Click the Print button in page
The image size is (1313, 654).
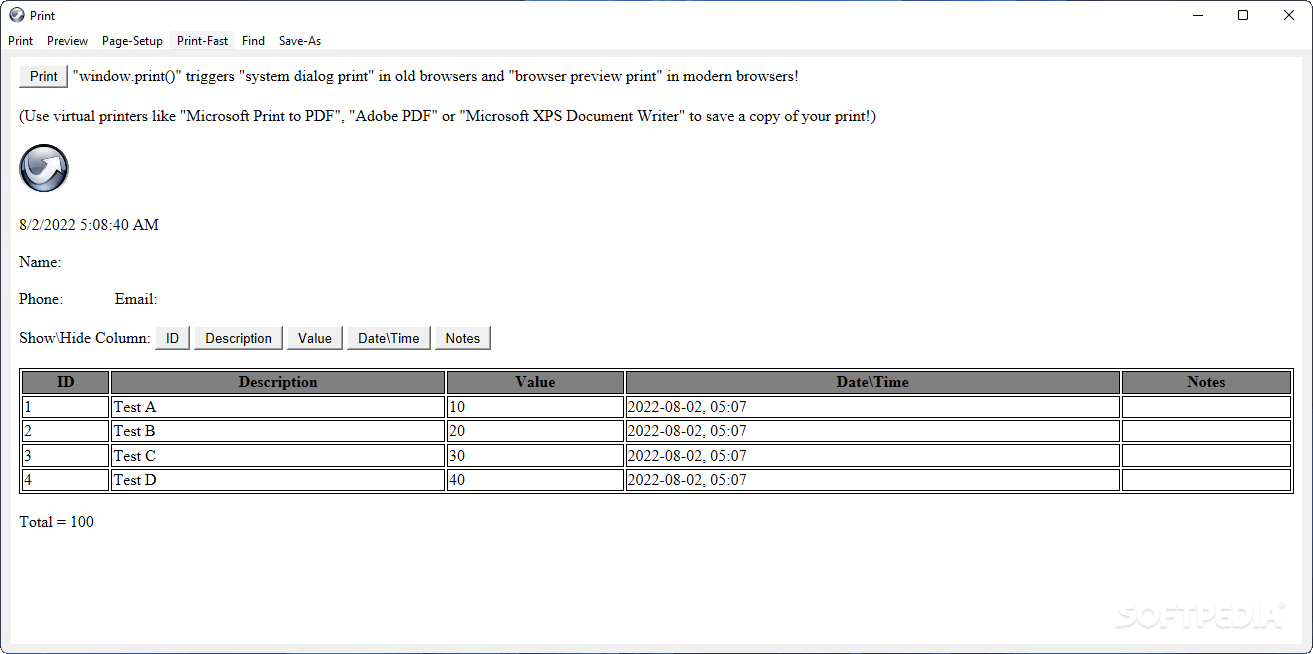pos(44,76)
